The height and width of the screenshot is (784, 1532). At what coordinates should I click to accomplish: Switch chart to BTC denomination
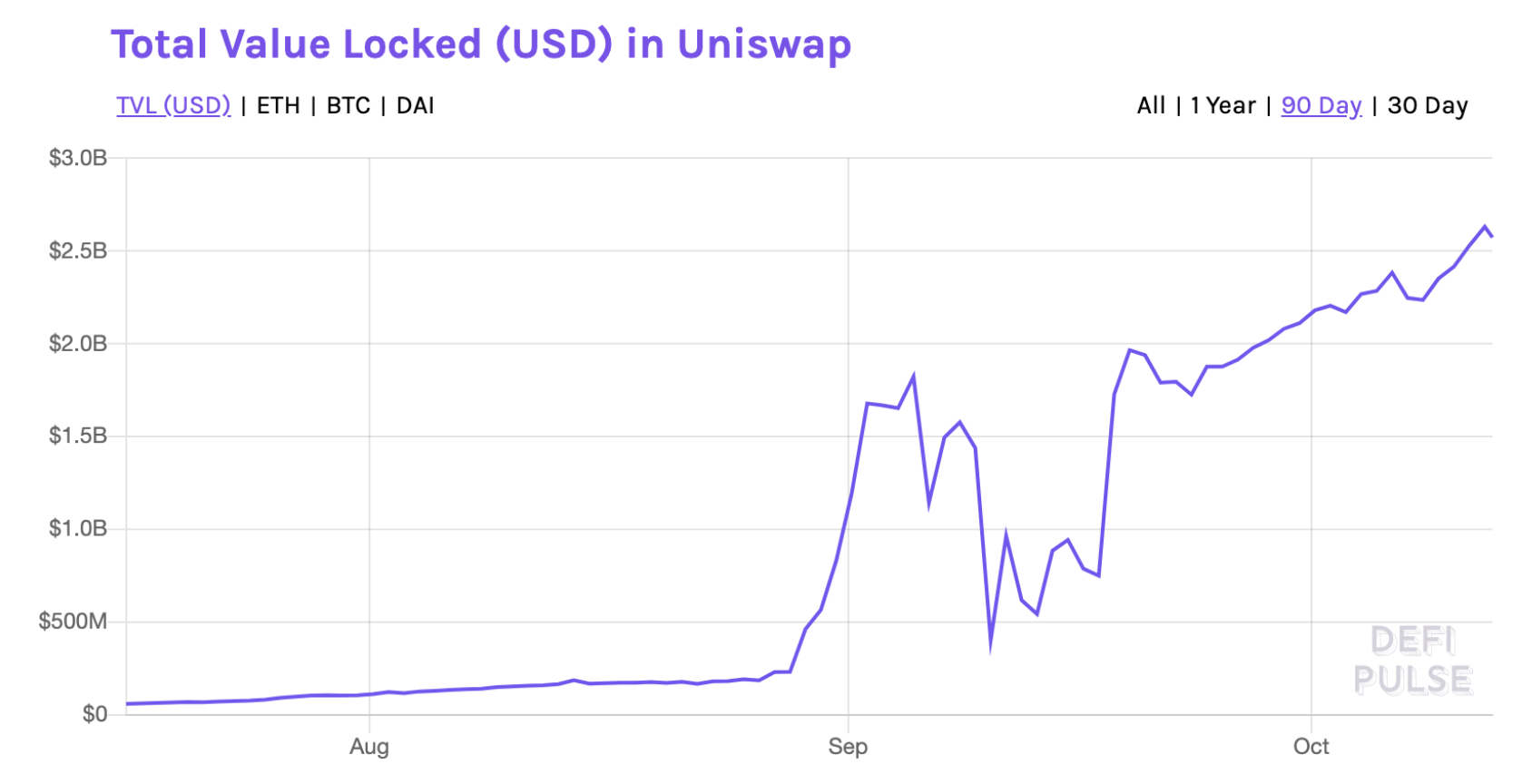pos(349,106)
